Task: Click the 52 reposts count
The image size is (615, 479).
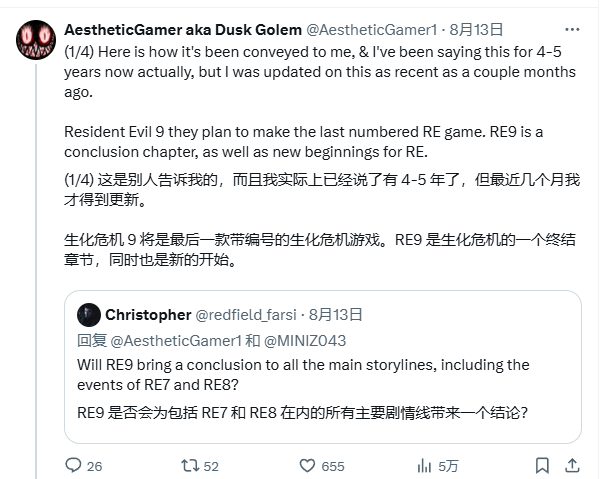Action: point(211,465)
